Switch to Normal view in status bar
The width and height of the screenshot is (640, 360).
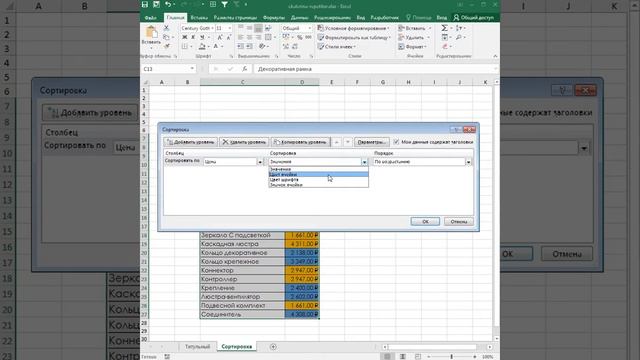[387, 356]
